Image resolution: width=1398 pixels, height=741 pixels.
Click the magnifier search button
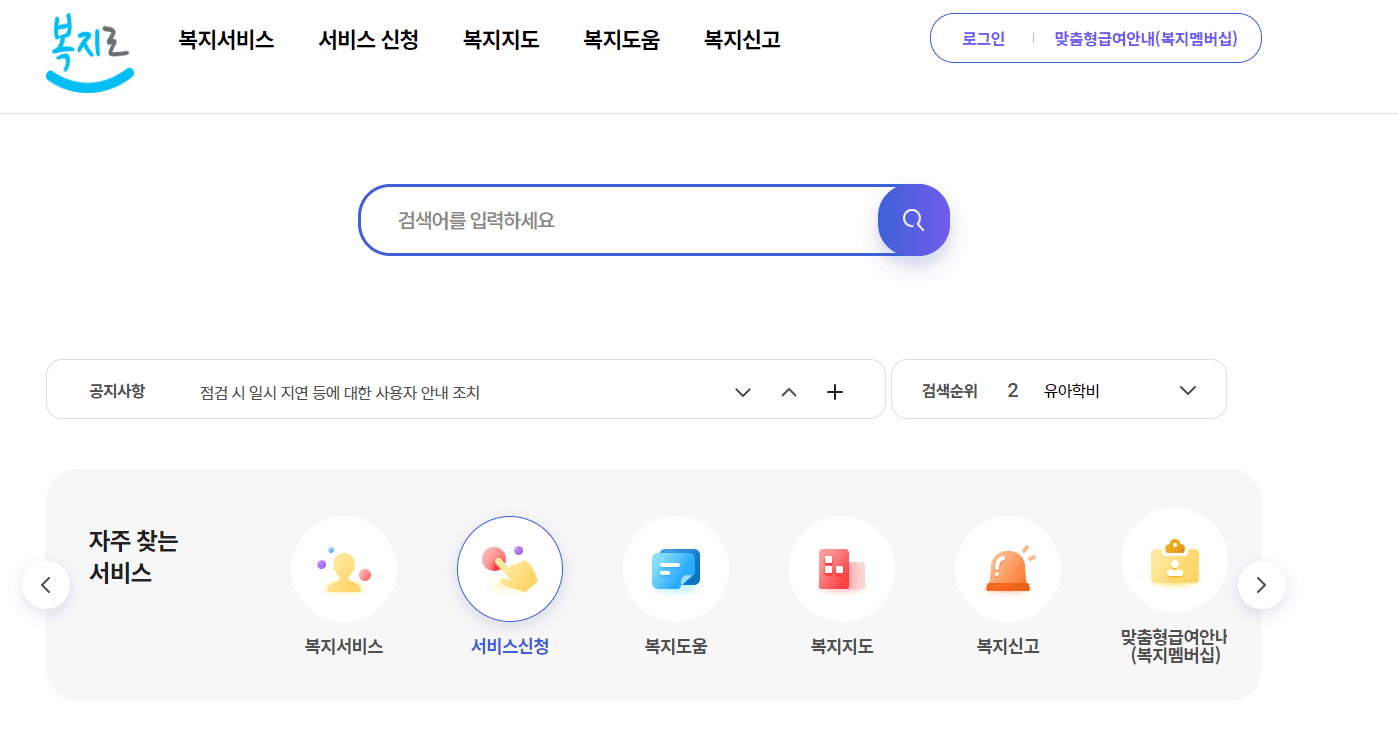[x=913, y=220]
